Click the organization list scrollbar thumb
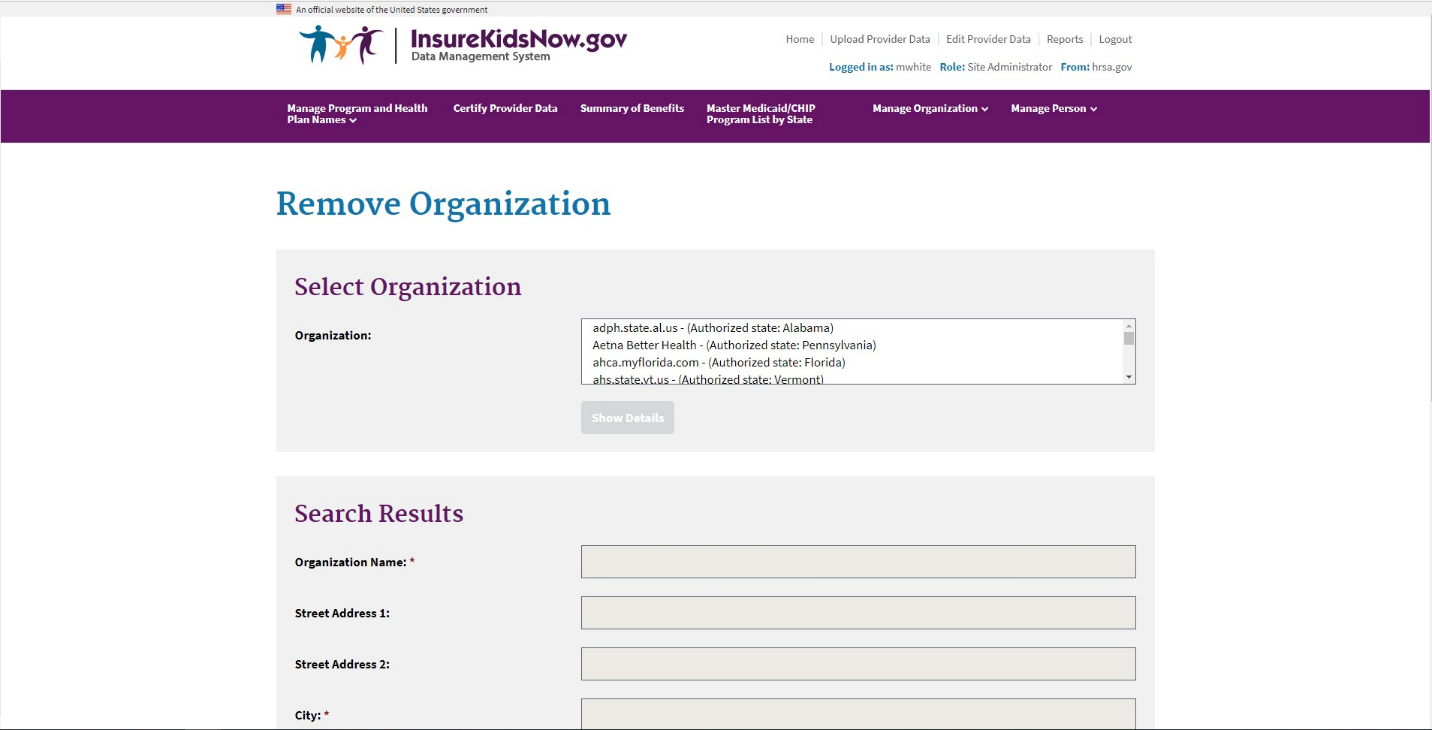This screenshot has height=730, width=1432. tap(1129, 339)
